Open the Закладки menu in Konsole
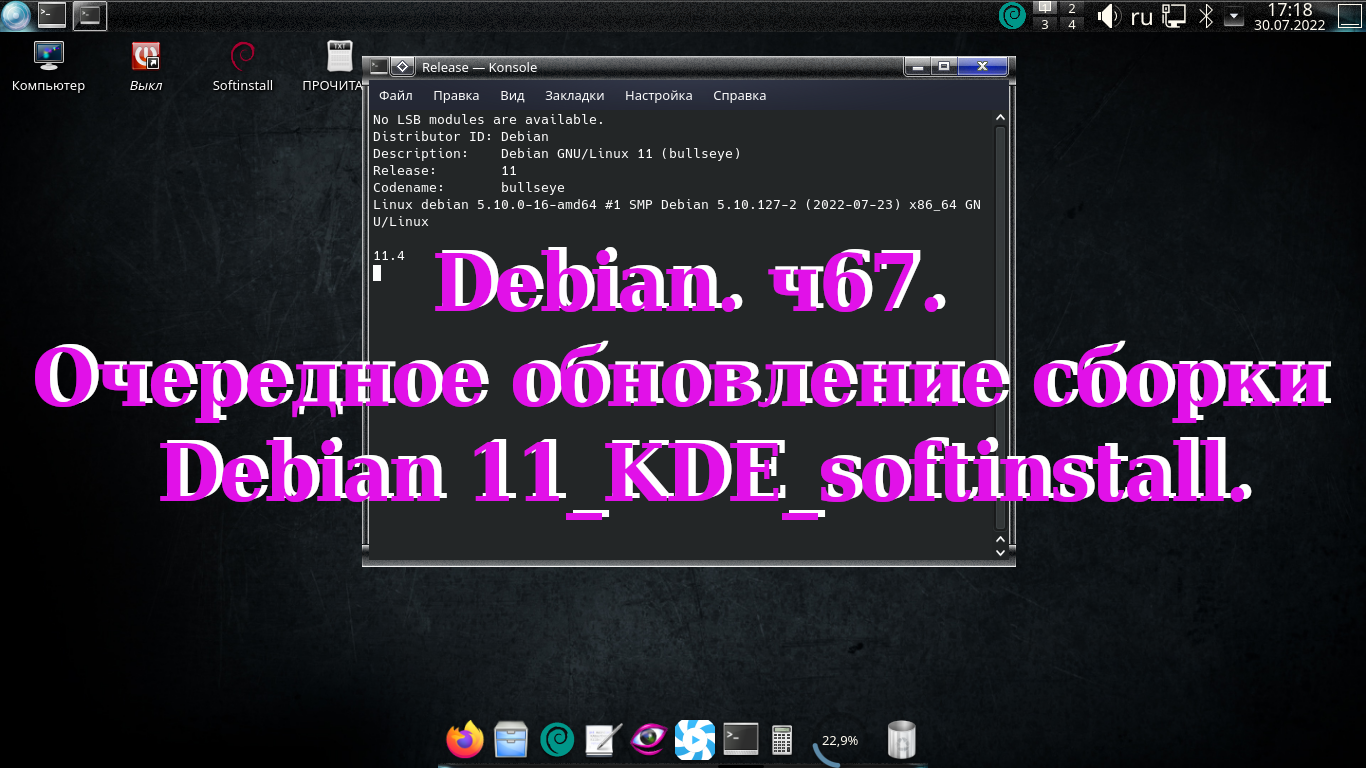Screen dimensions: 1366x768 [x=575, y=96]
